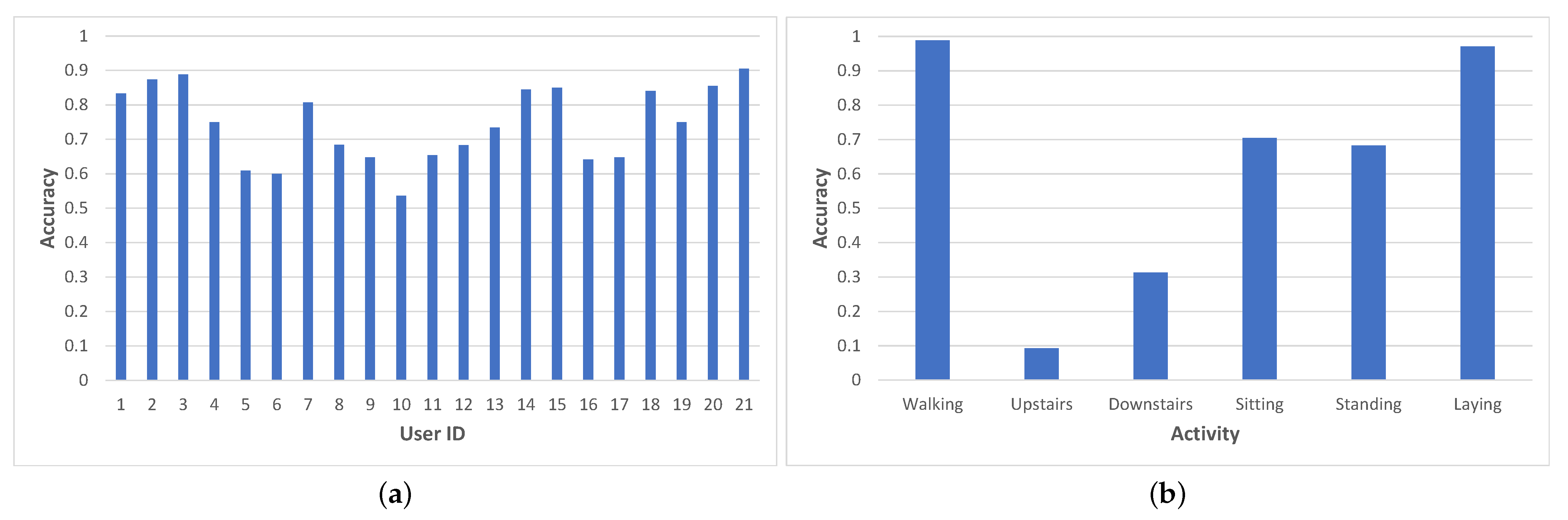Select the Sitting activity bar
Viewport: 1568px width, 520px height.
pyautogui.click(x=1259, y=259)
